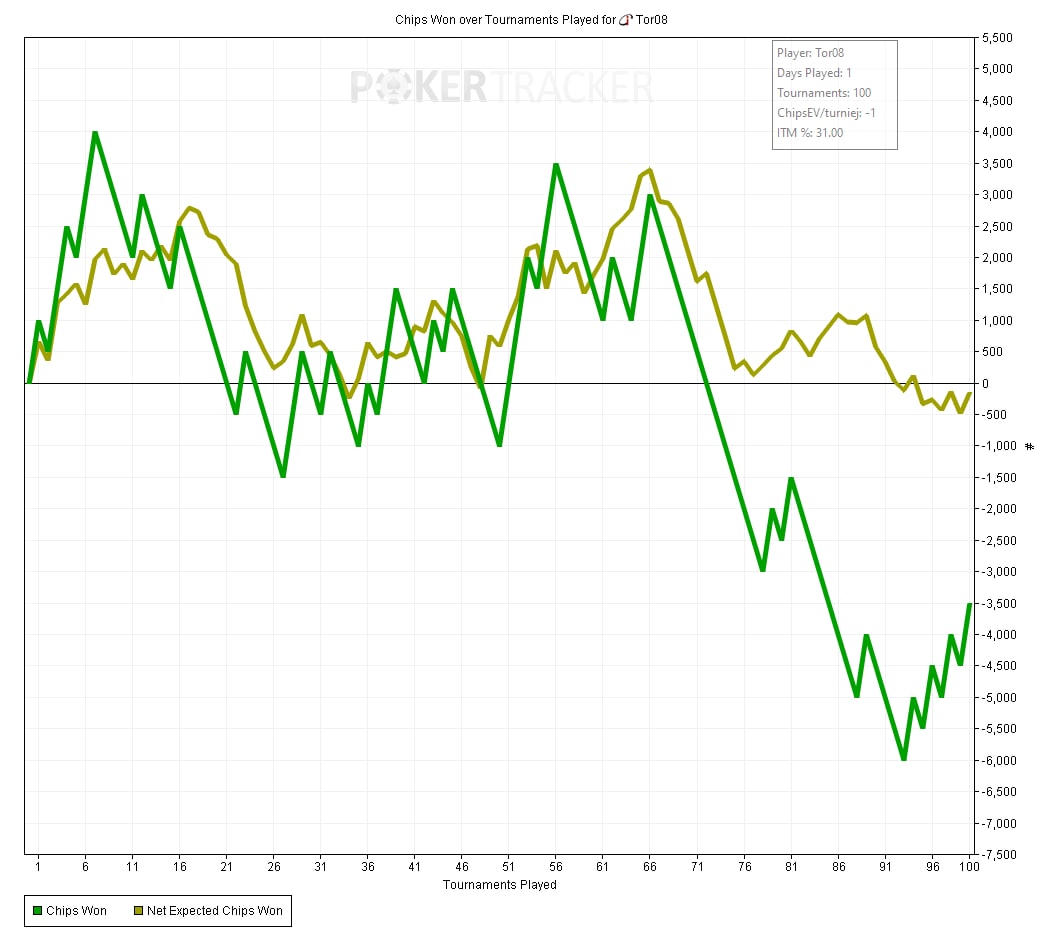This screenshot has width=1053, height=943.
Task: Click the Days Played: 1 info line
Action: 814,73
